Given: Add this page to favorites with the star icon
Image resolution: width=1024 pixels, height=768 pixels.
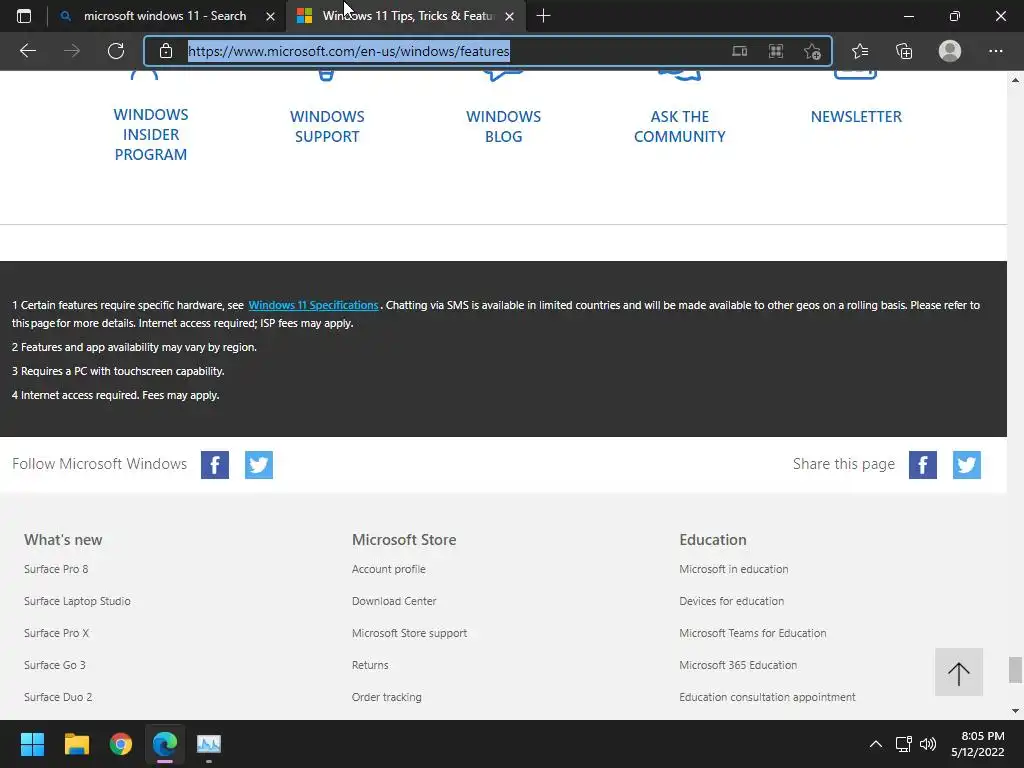Looking at the screenshot, I should pos(812,51).
